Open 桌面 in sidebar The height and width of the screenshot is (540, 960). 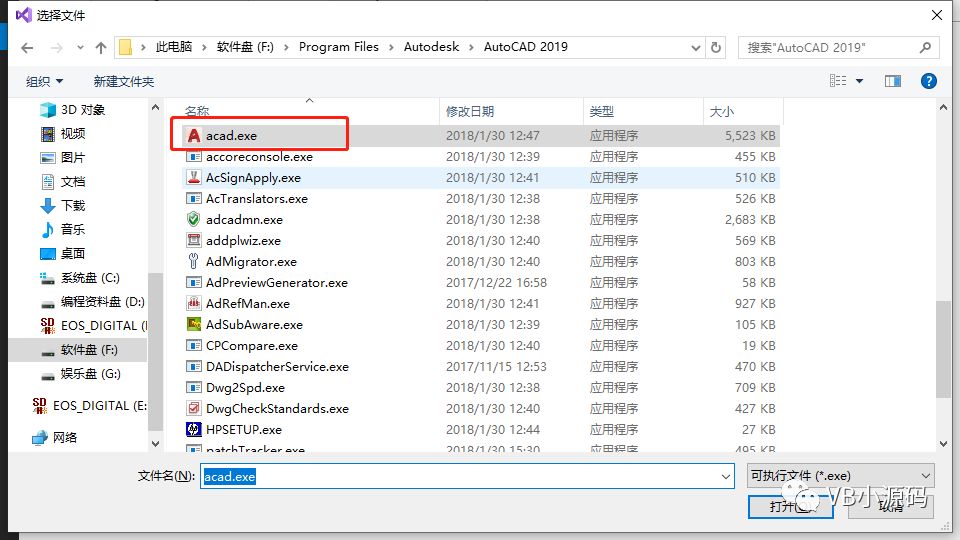click(x=63, y=253)
